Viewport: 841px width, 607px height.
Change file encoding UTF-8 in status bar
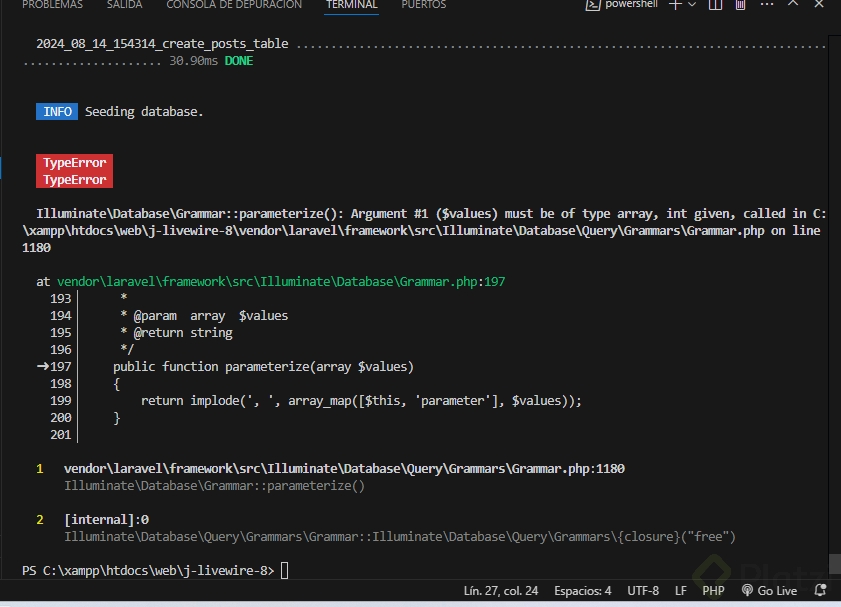coord(643,591)
